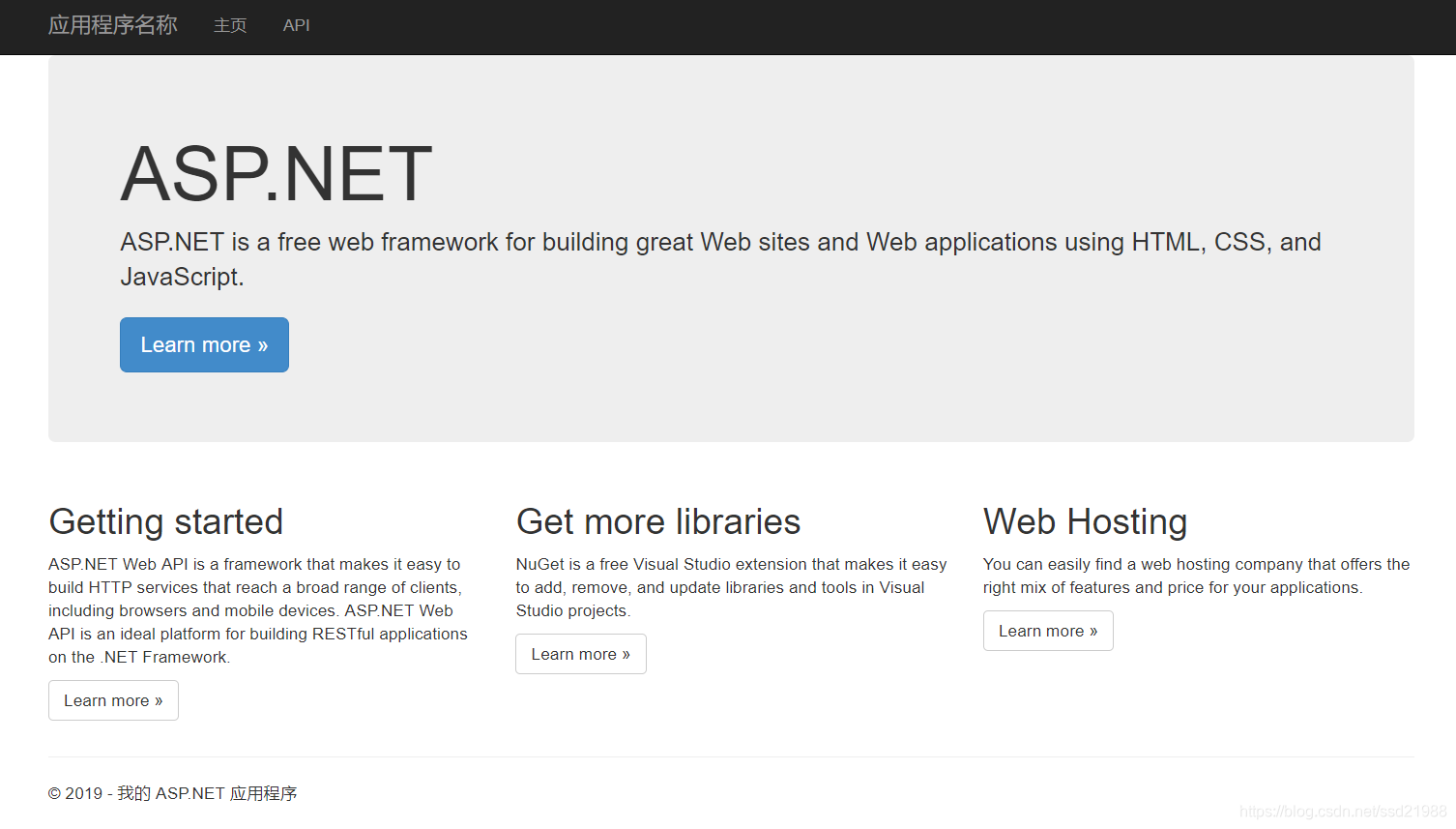Click the 应用程序名称 brand link
This screenshot has width=1456, height=829.
pos(113,25)
